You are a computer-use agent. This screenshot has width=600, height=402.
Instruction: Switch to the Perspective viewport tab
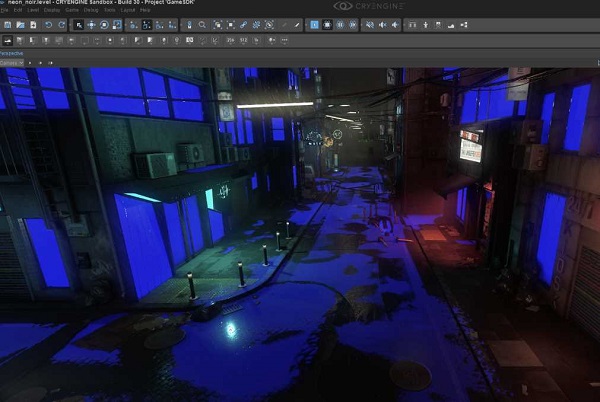tap(11, 54)
